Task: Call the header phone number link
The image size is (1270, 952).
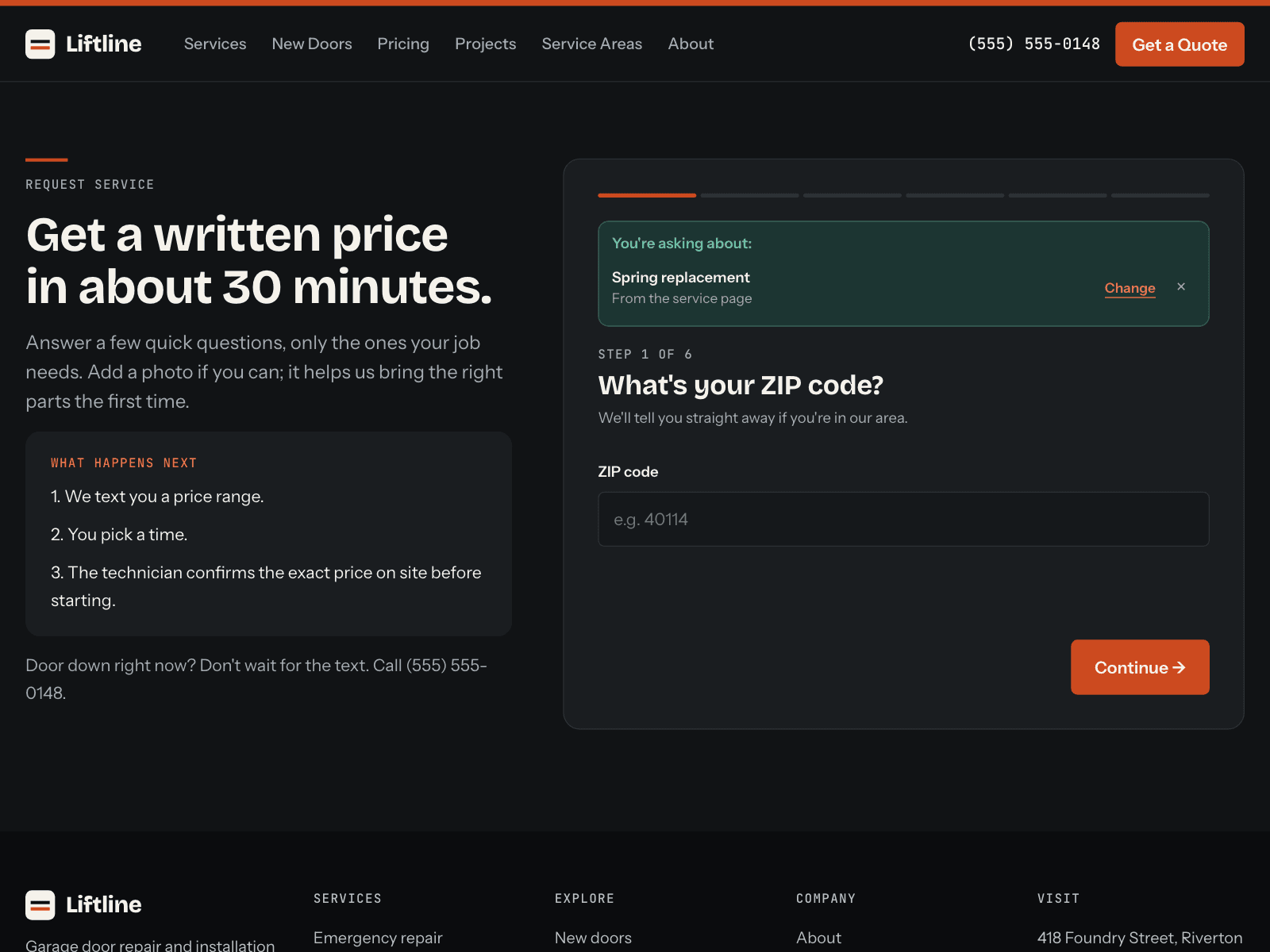Action: tap(1034, 44)
